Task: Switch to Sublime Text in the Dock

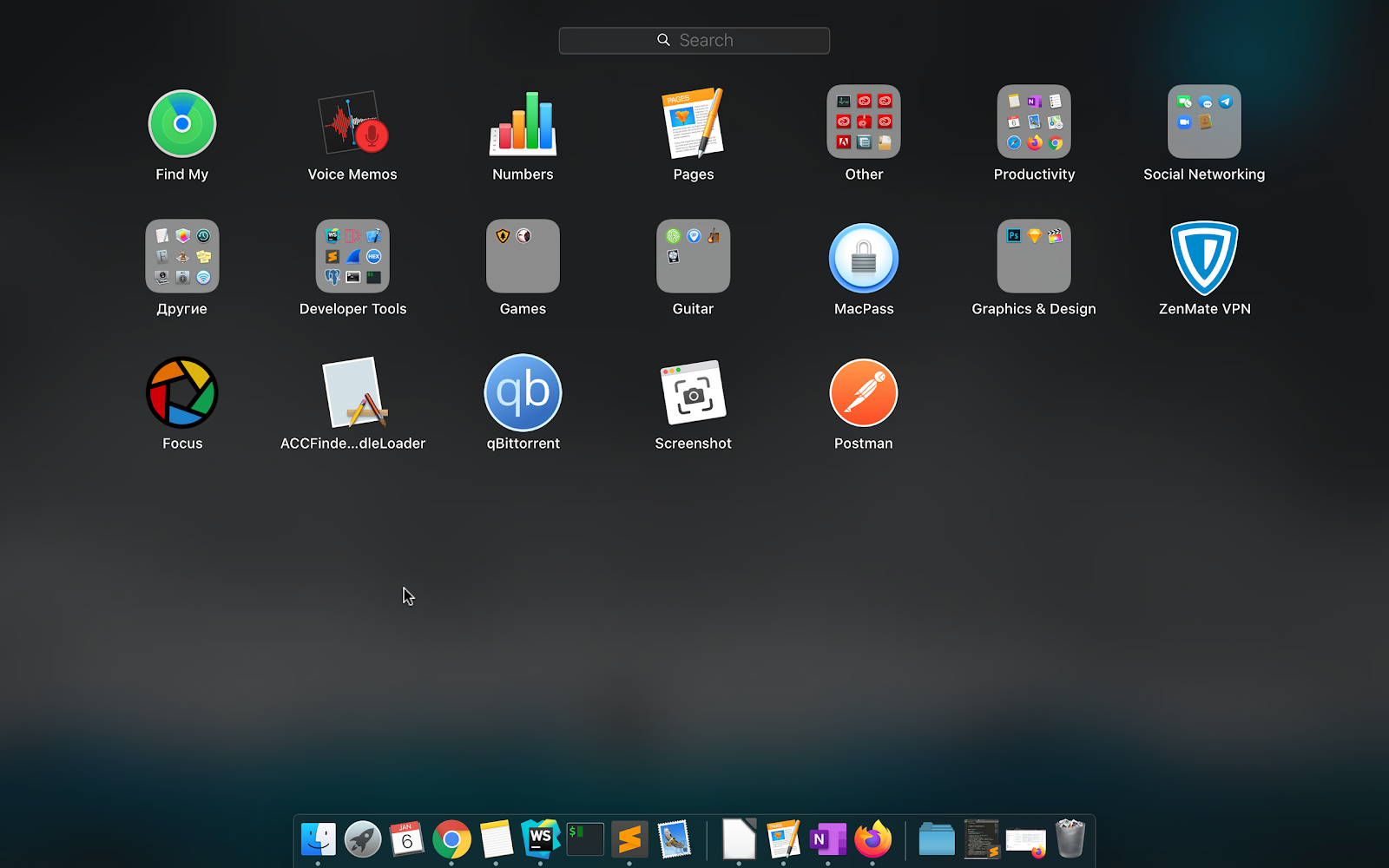Action: click(629, 840)
